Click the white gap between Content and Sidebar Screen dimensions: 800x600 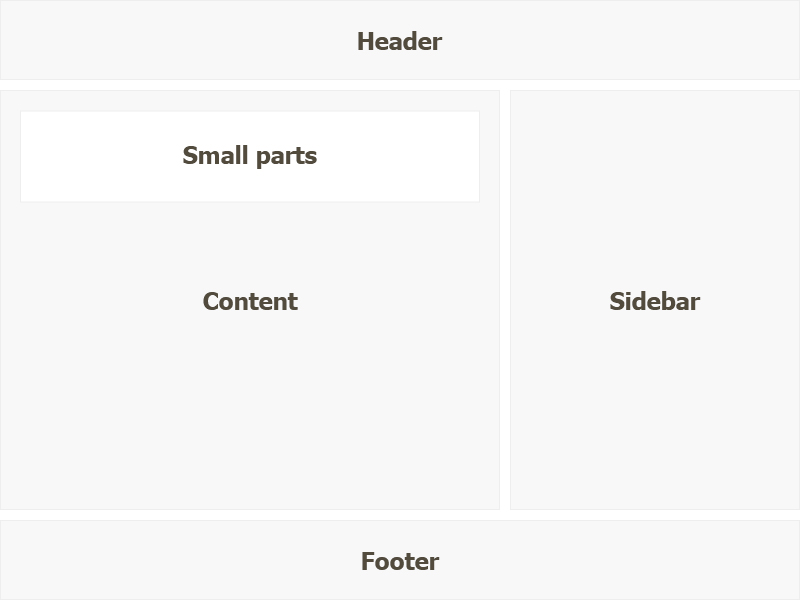click(505, 300)
